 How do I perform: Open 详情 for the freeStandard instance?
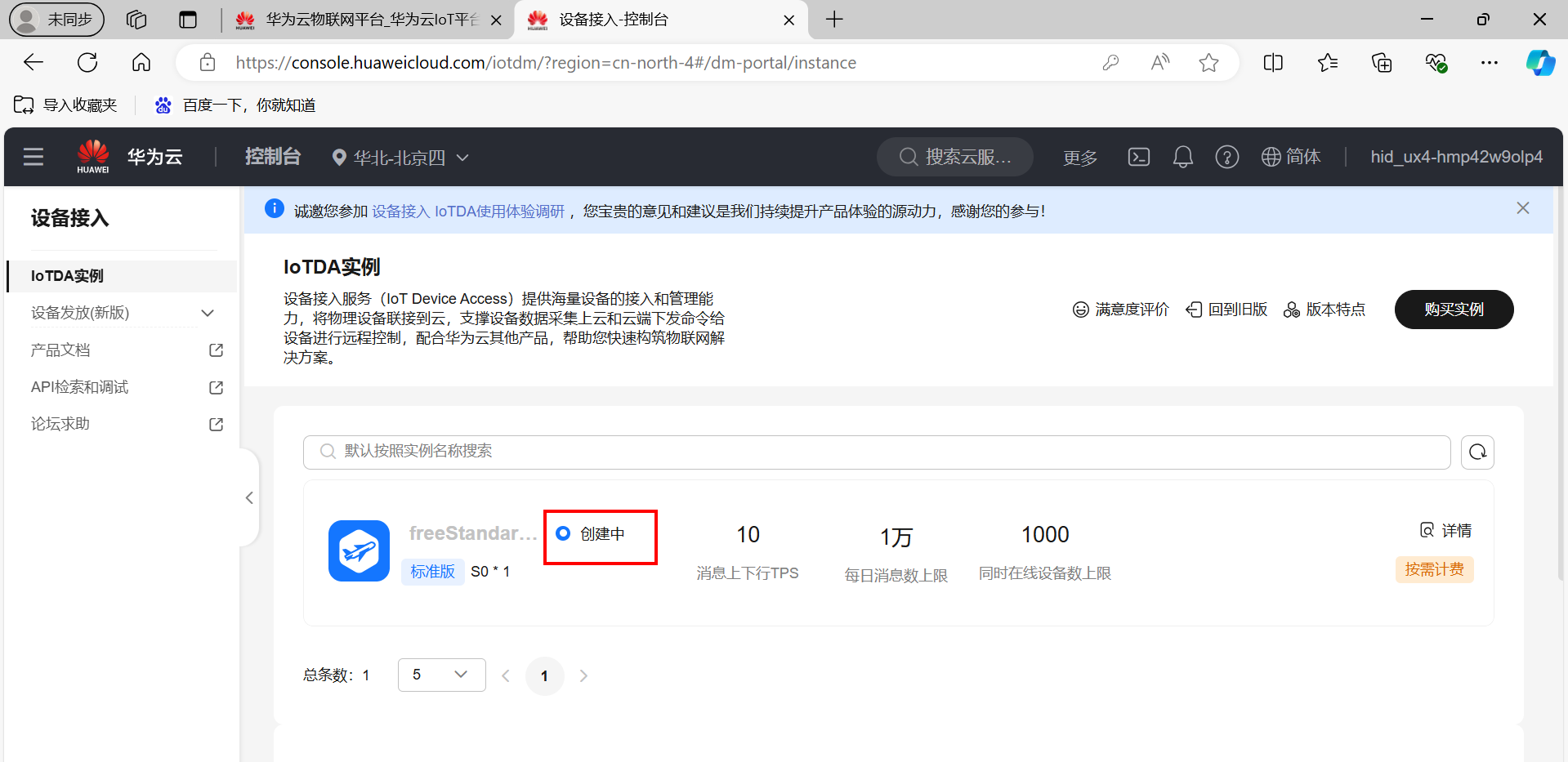click(x=1445, y=531)
